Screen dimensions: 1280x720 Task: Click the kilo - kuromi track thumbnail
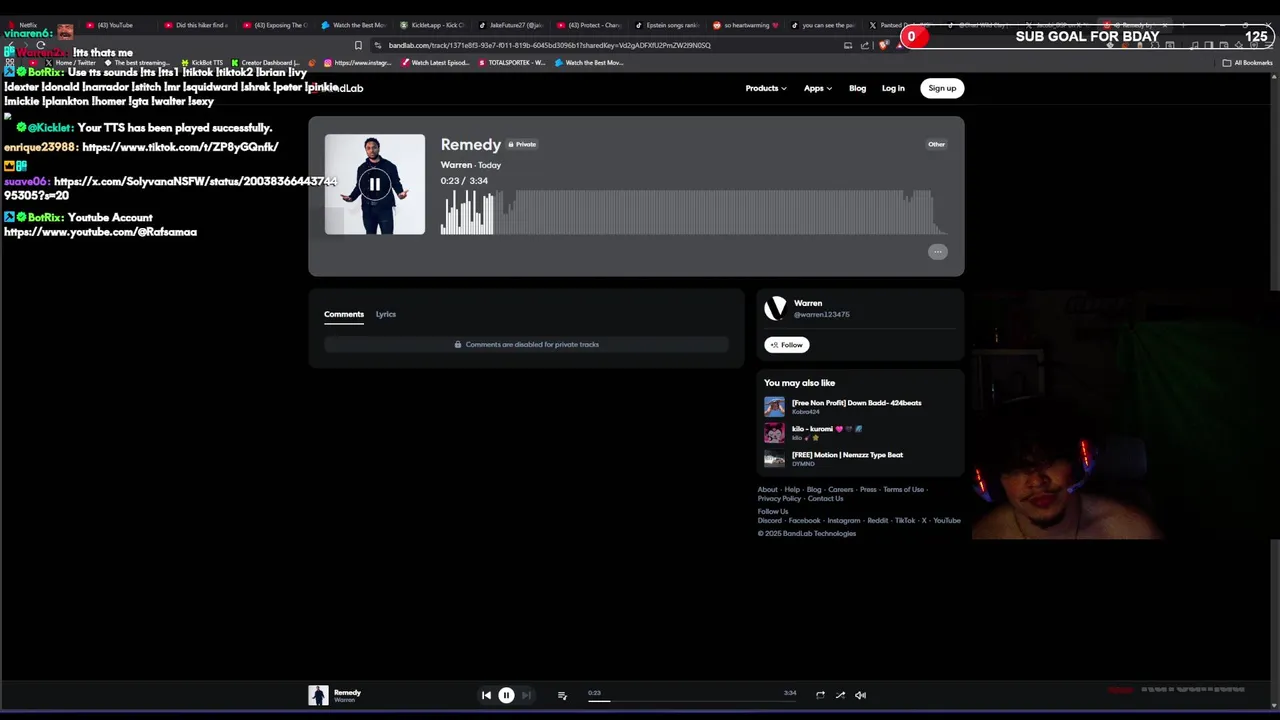[775, 433]
